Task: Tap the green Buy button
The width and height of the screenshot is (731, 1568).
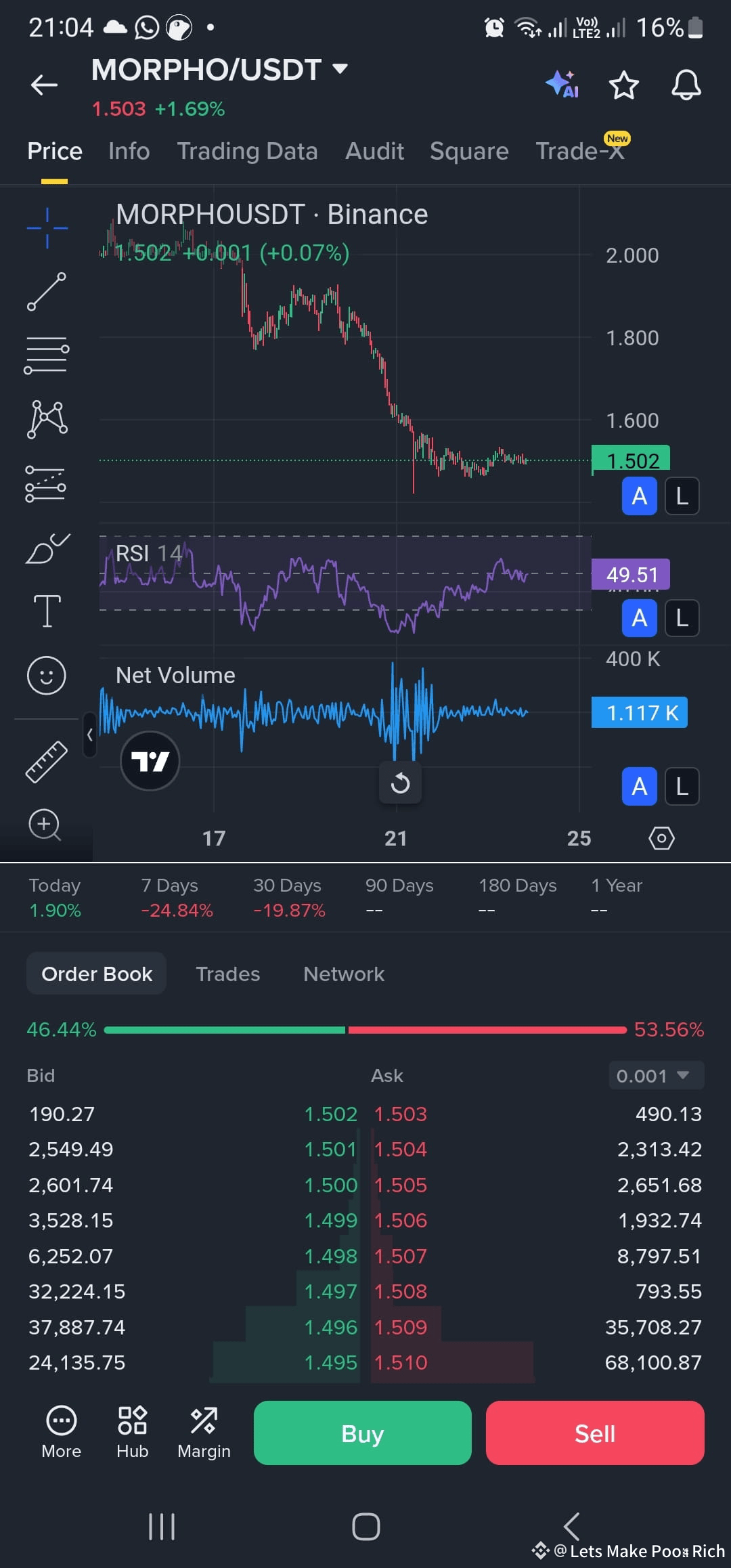Action: point(363,1433)
